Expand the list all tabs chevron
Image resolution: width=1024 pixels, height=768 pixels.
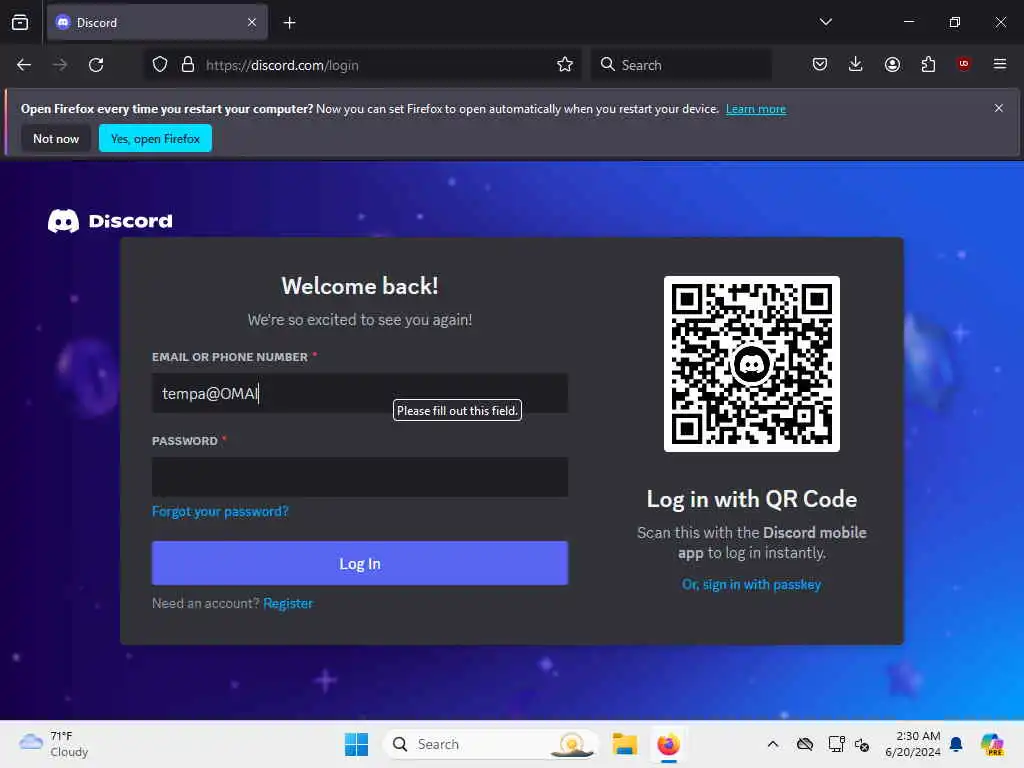coord(825,22)
